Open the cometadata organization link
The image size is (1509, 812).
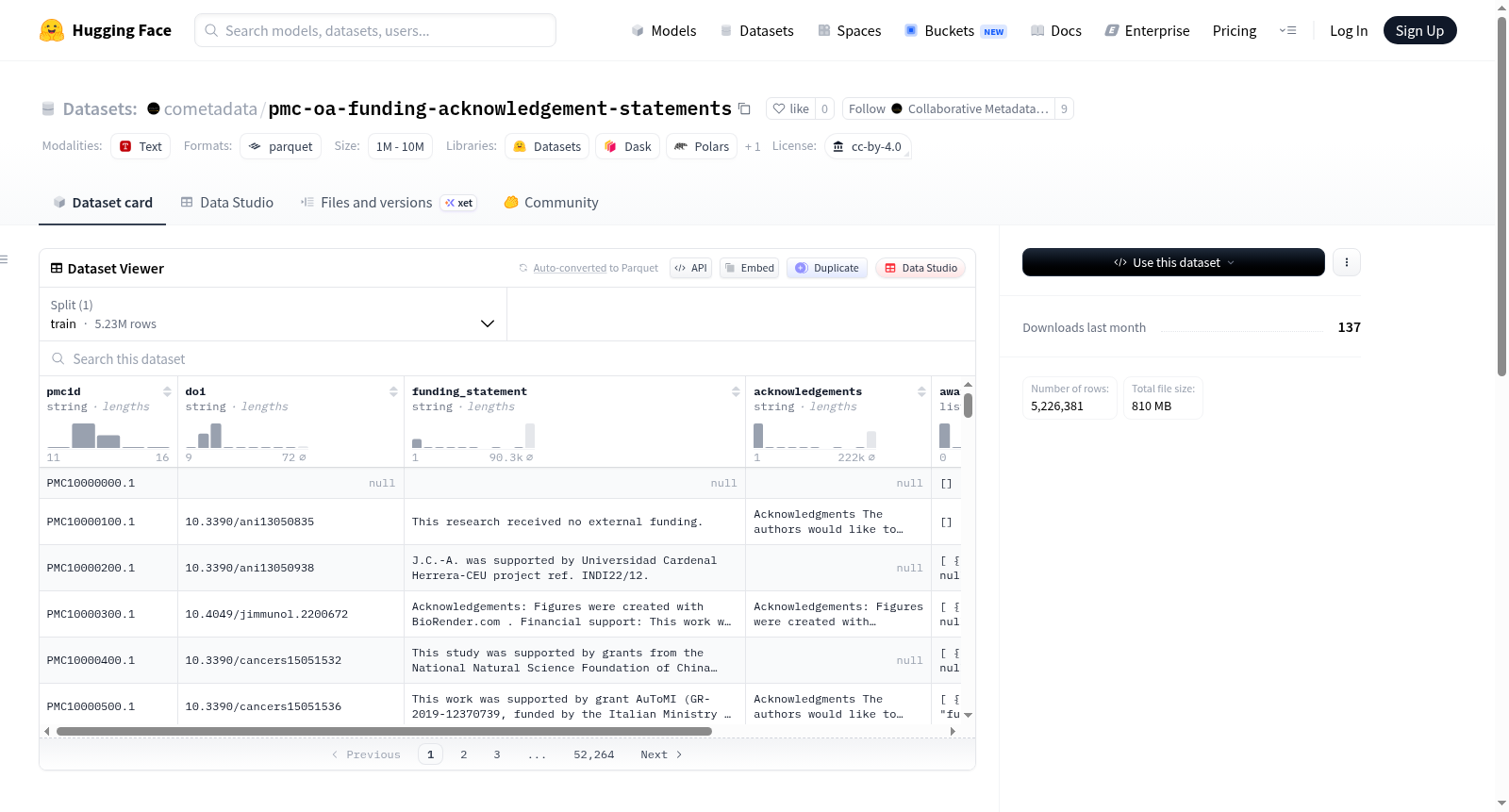[210, 108]
